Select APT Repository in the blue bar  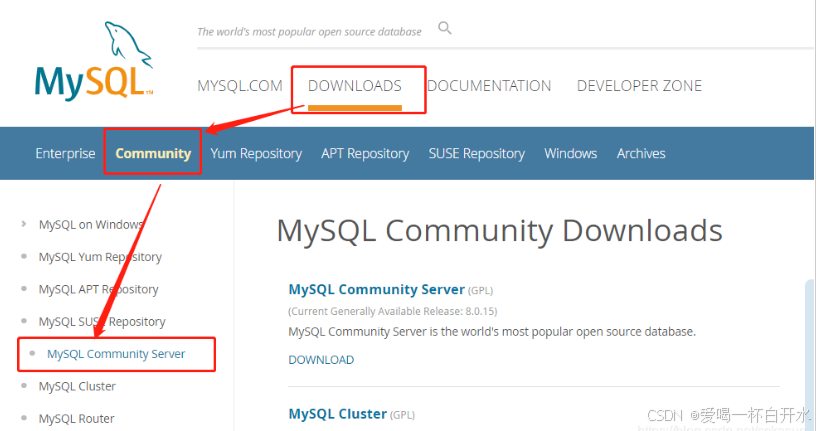click(x=365, y=153)
